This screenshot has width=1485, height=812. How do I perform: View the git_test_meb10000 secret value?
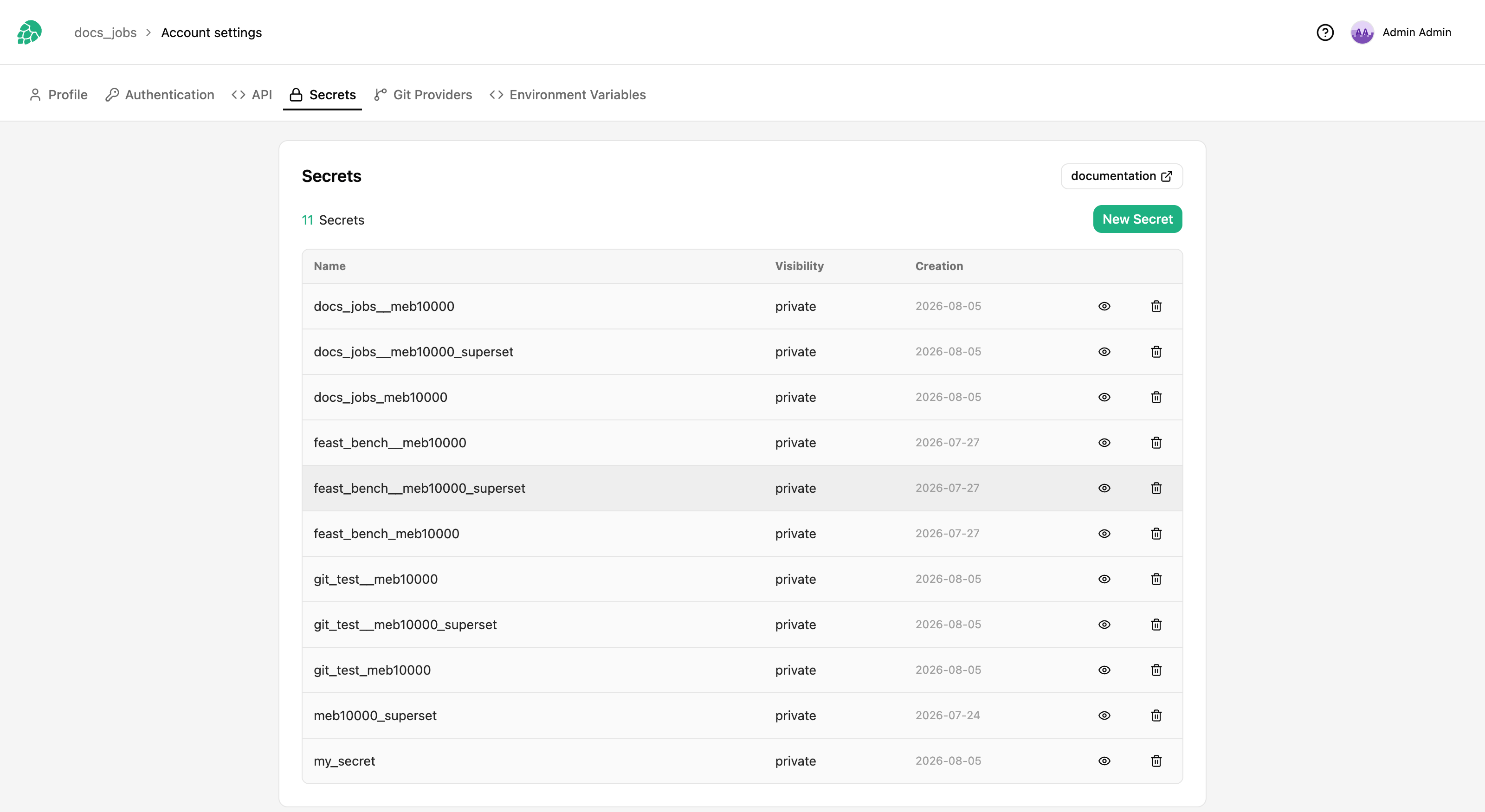(1104, 670)
